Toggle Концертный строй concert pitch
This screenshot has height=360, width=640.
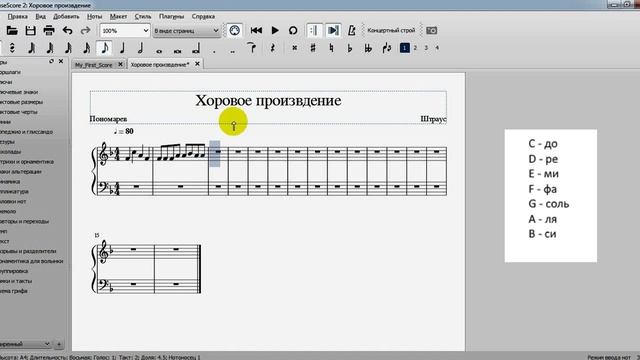point(391,31)
